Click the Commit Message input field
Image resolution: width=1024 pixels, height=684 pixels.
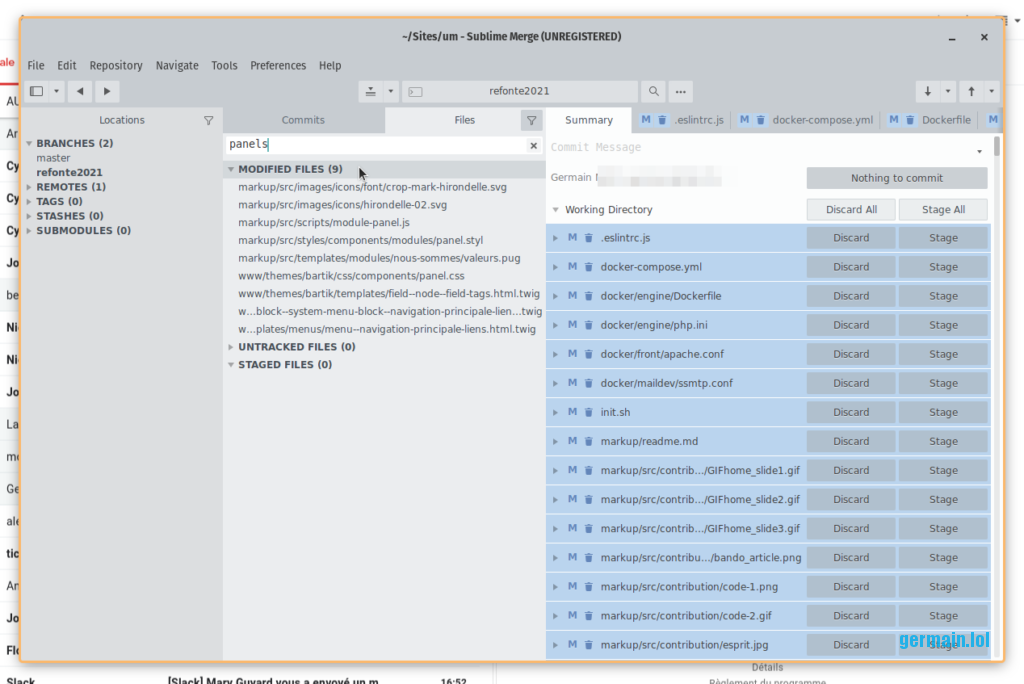click(760, 148)
